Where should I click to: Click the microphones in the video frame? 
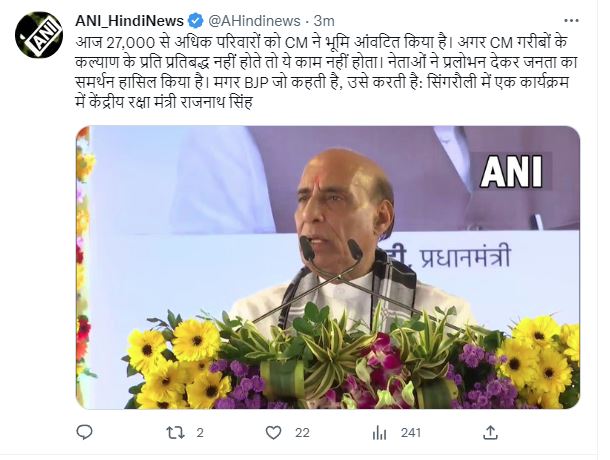(331, 249)
